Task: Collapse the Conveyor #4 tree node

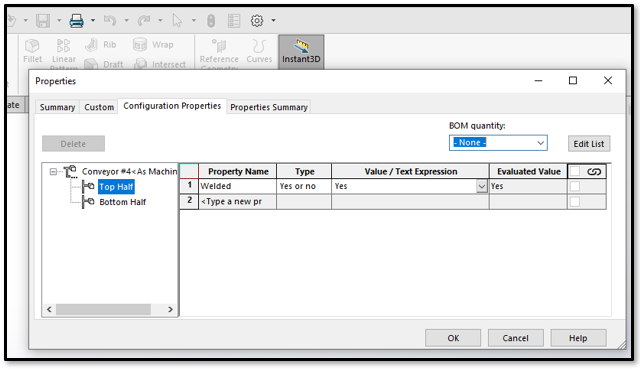Action: click(x=53, y=171)
